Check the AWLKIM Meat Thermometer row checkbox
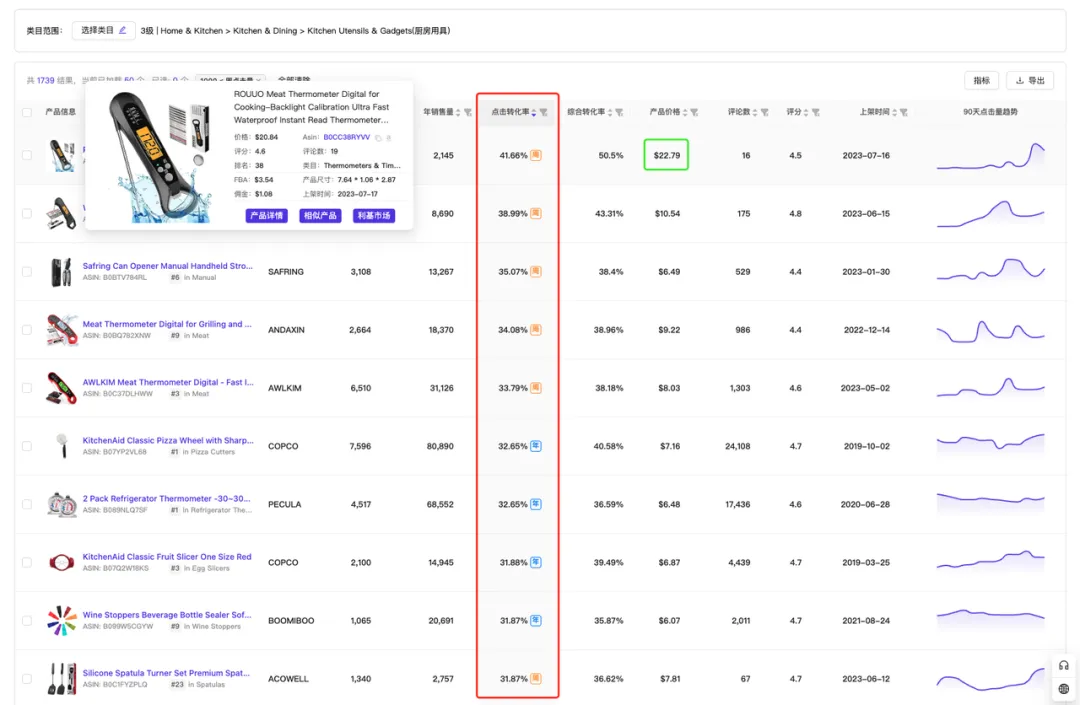The width and height of the screenshot is (1080, 705). click(27, 388)
